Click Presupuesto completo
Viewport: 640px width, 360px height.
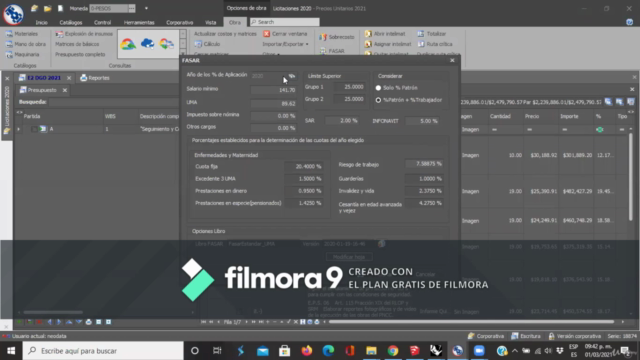tap(80, 54)
